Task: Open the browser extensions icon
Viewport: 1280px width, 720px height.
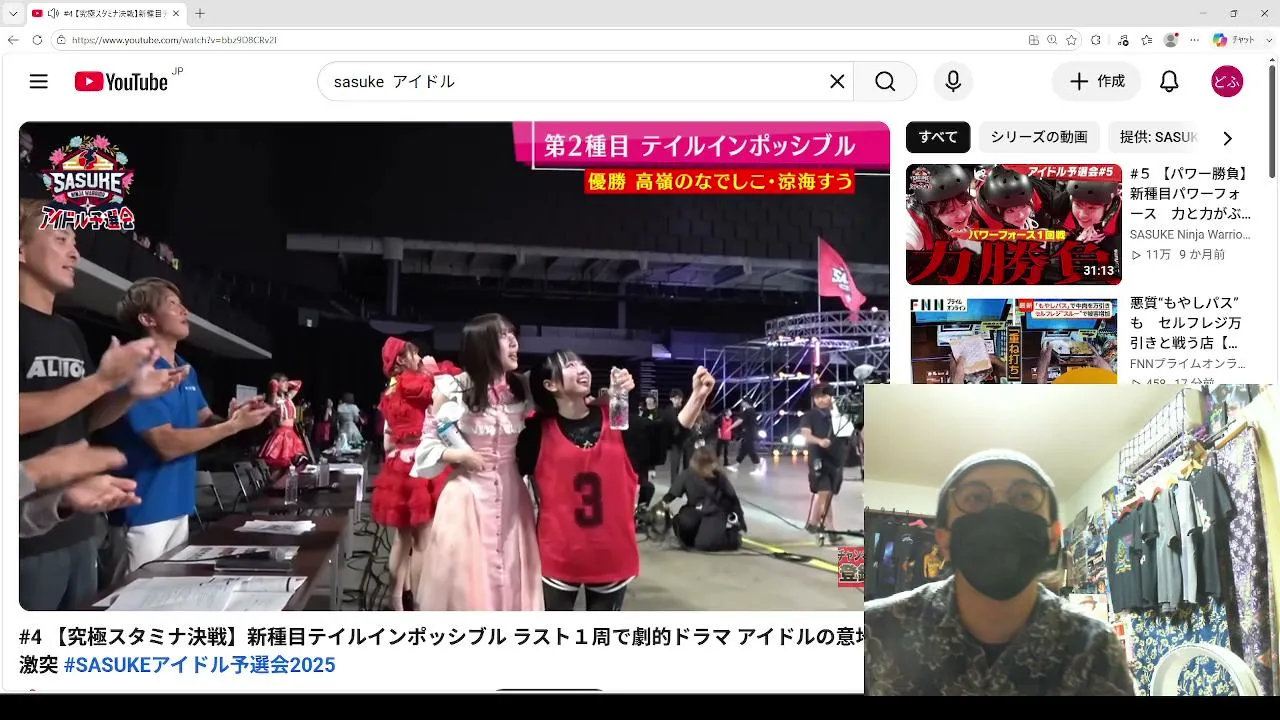Action: tap(1096, 40)
